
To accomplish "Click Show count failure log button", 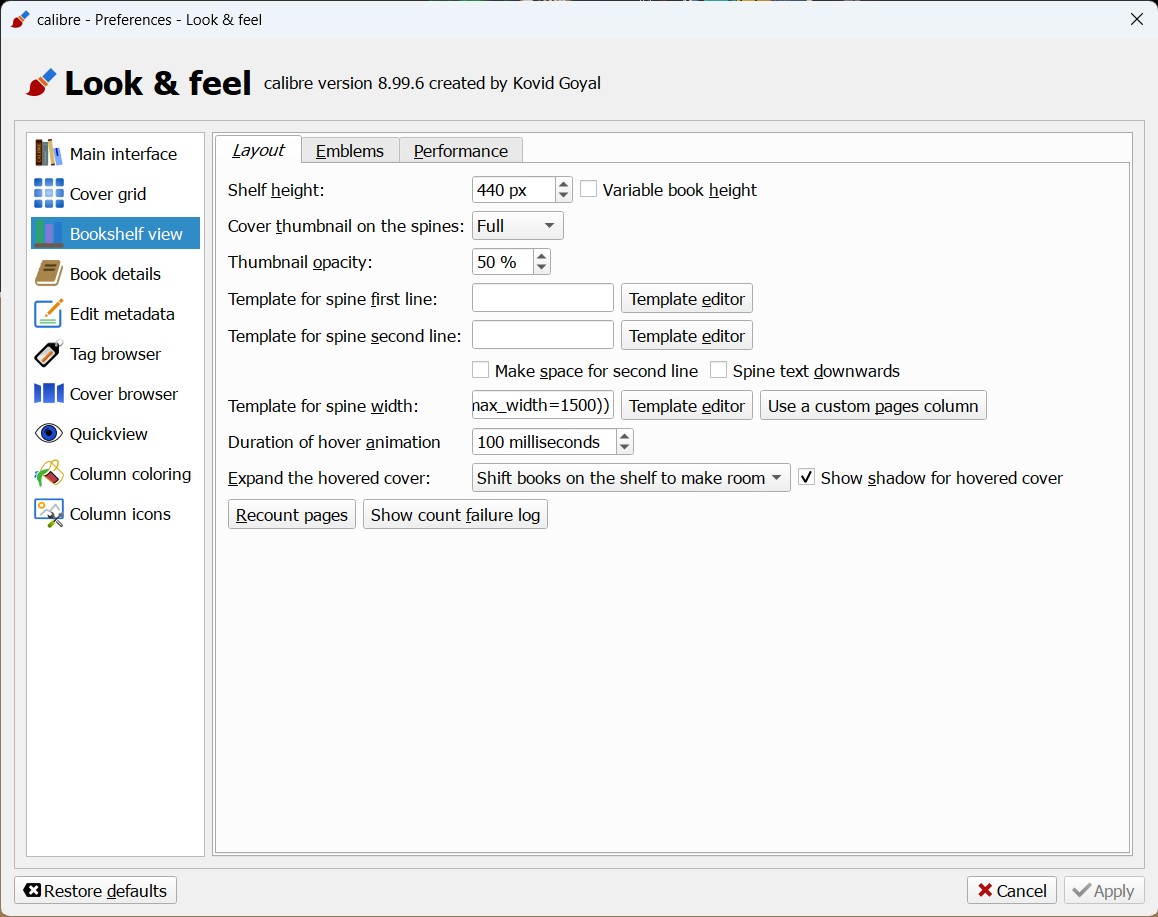I will [x=455, y=515].
